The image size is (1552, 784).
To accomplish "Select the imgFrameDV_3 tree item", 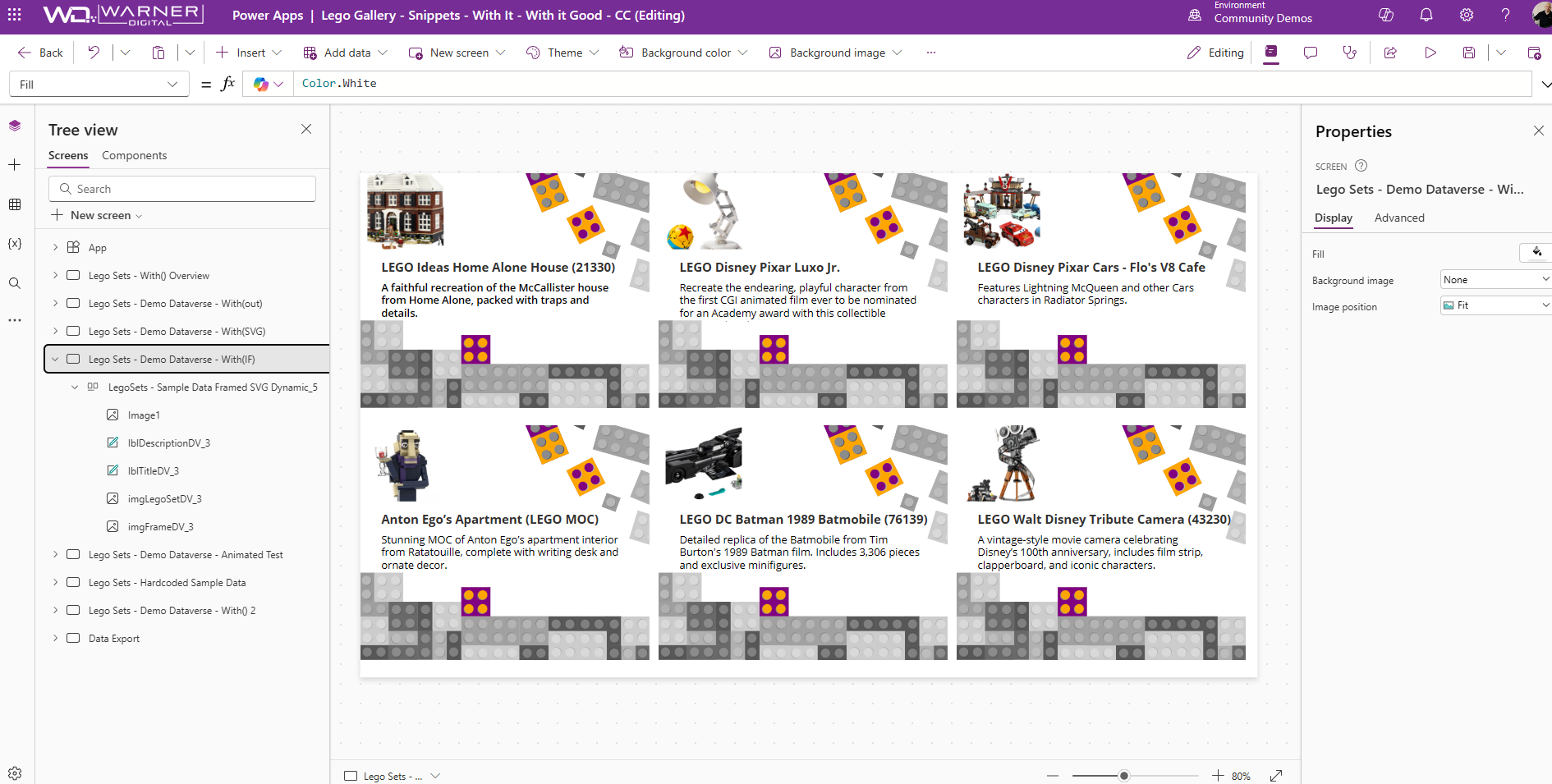I will [160, 526].
